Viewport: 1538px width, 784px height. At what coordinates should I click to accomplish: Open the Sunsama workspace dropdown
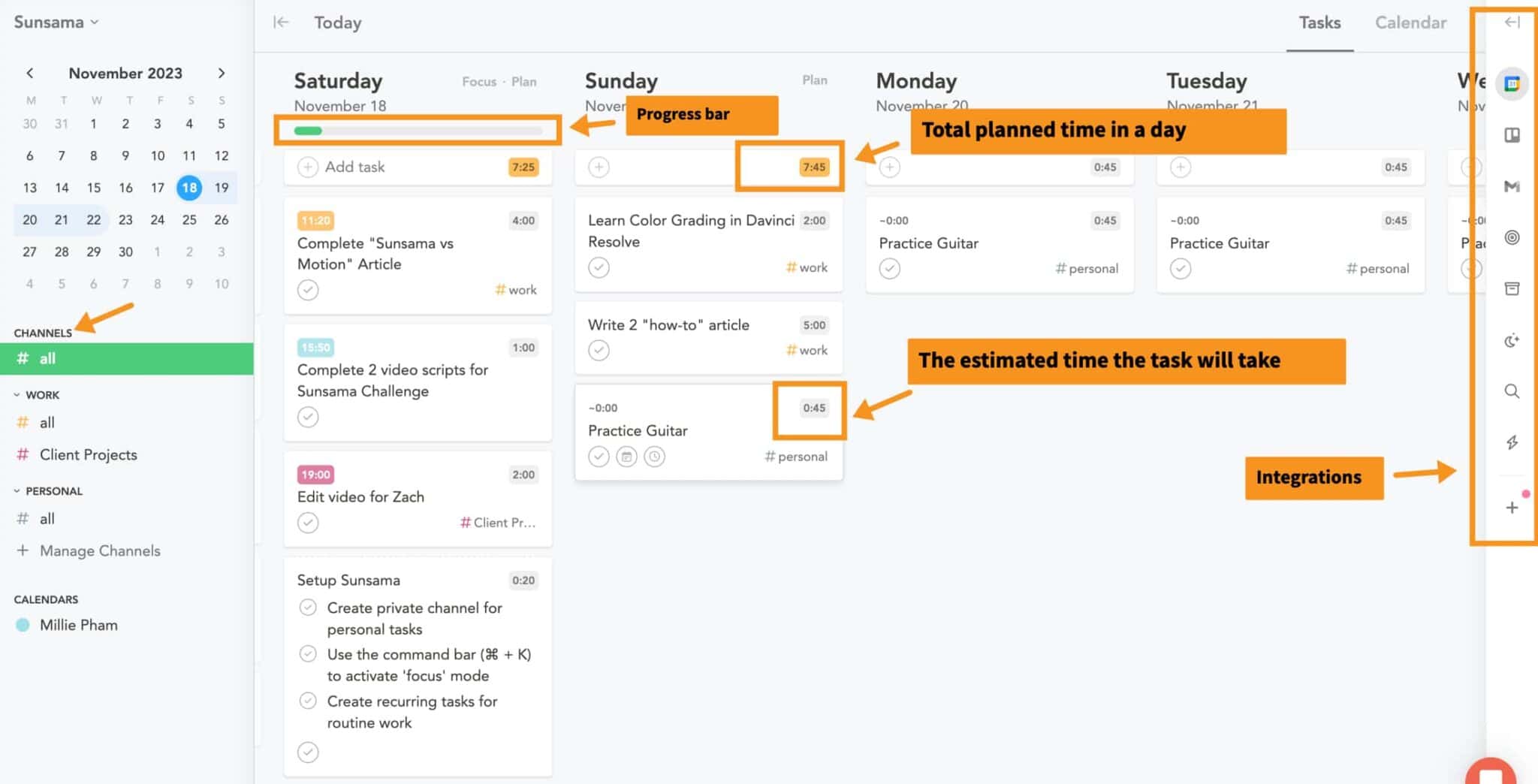[56, 22]
